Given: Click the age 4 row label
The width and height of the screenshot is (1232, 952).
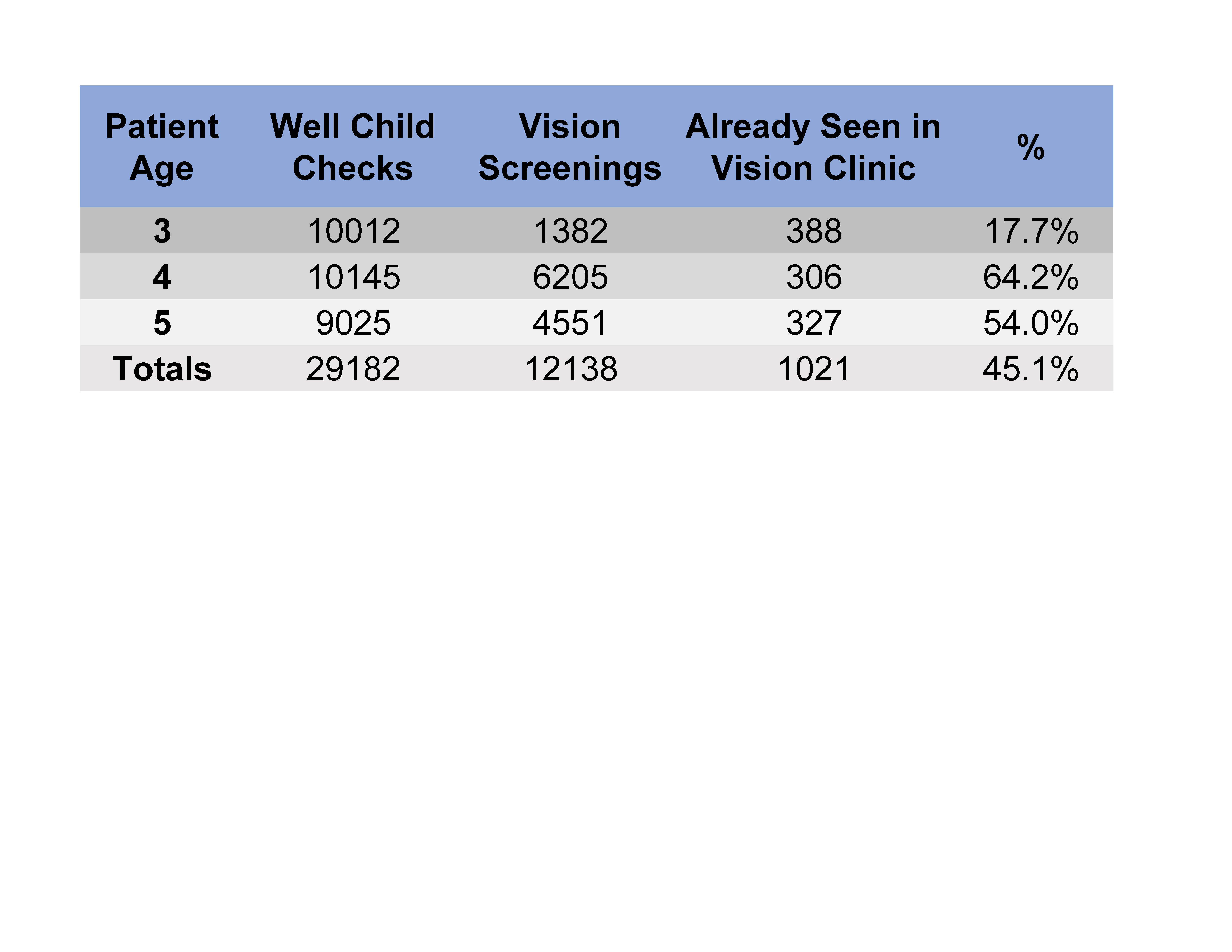Looking at the screenshot, I should click(x=162, y=277).
